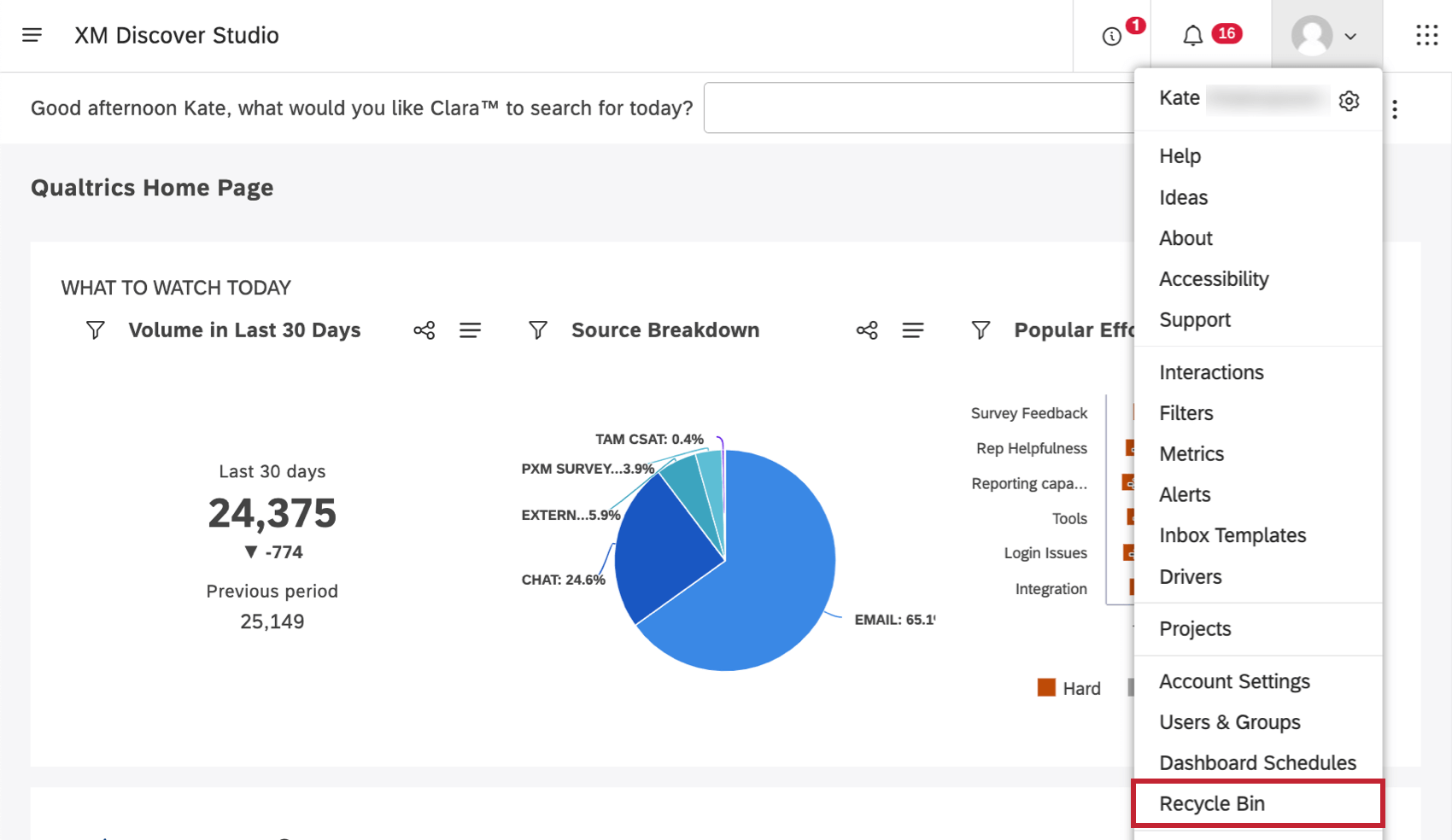Click the Login Issues chart label
The width and height of the screenshot is (1452, 840).
[1045, 553]
